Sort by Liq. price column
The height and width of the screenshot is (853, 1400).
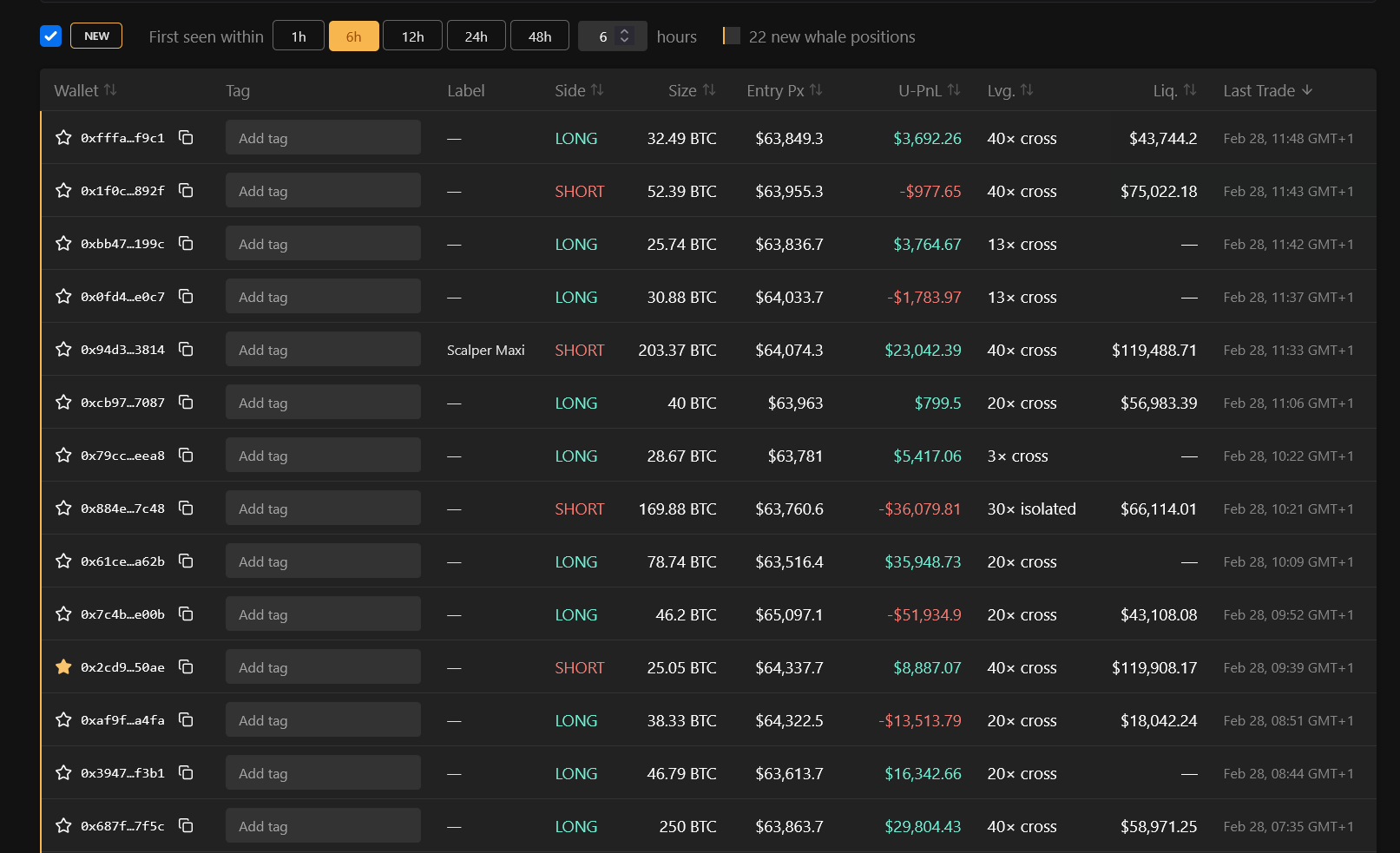pyautogui.click(x=1190, y=90)
